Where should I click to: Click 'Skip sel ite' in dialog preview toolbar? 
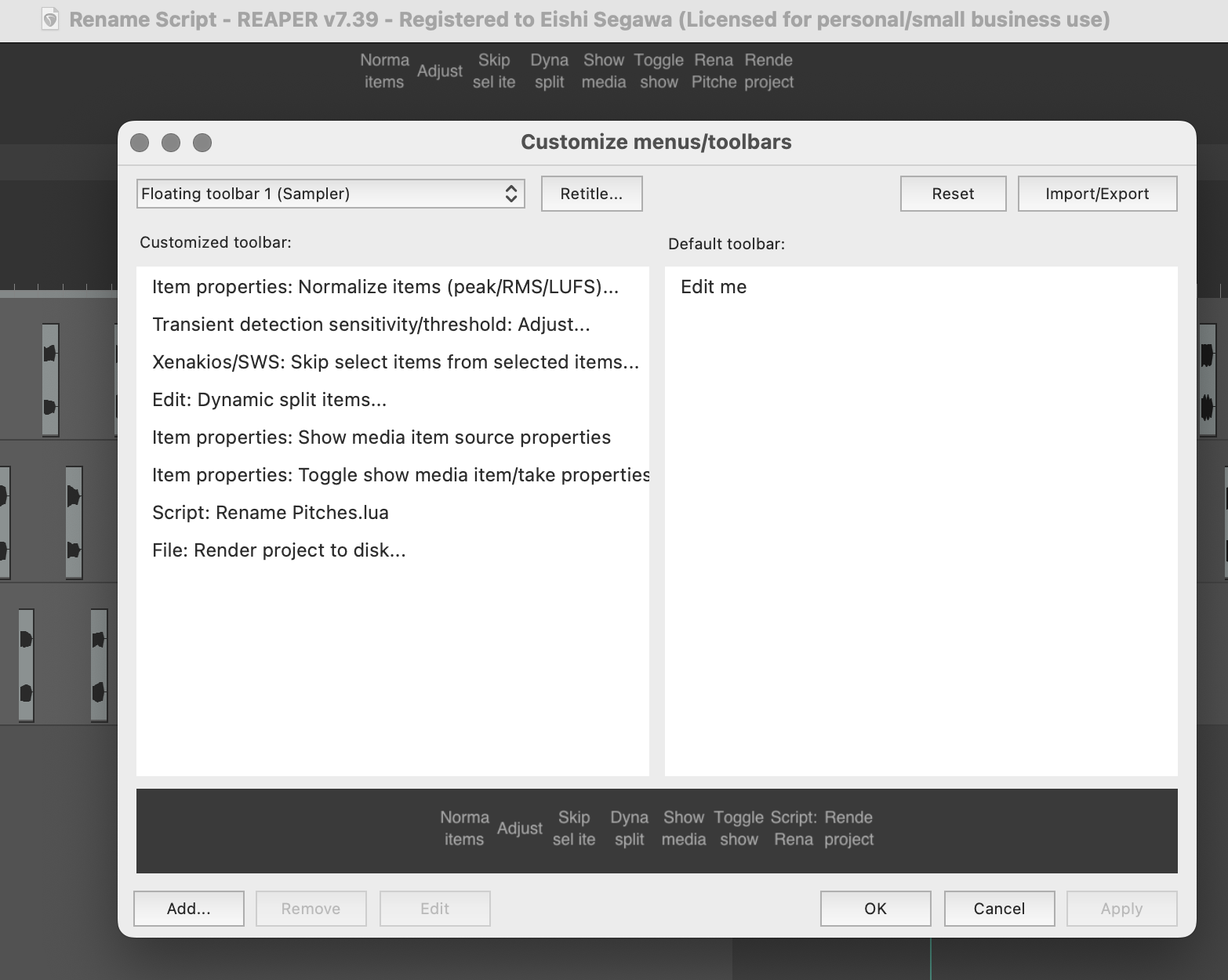pyautogui.click(x=574, y=829)
